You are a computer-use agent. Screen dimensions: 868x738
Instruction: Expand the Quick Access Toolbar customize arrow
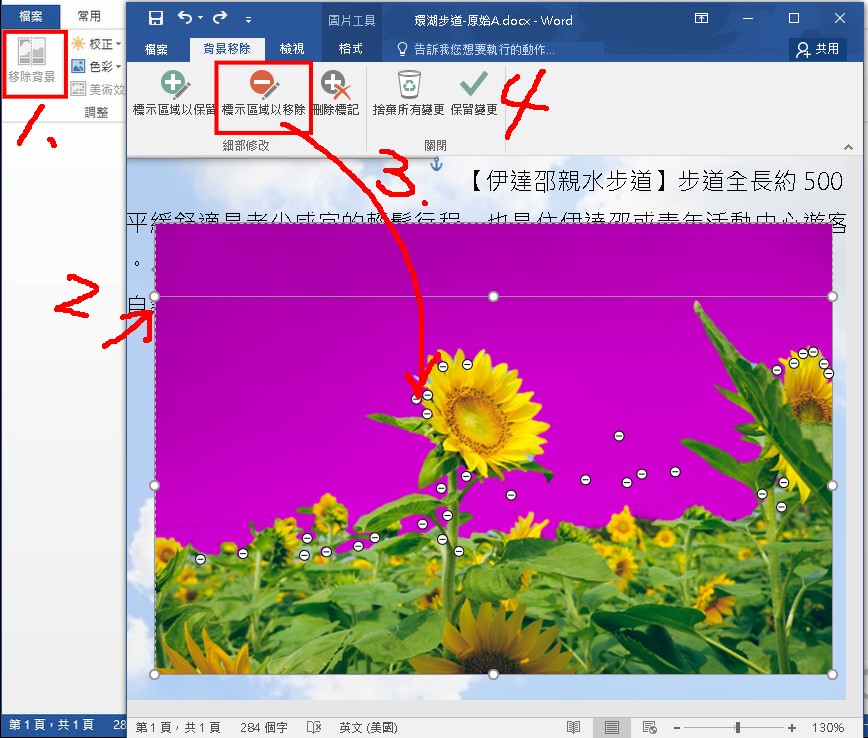pyautogui.click(x=249, y=19)
